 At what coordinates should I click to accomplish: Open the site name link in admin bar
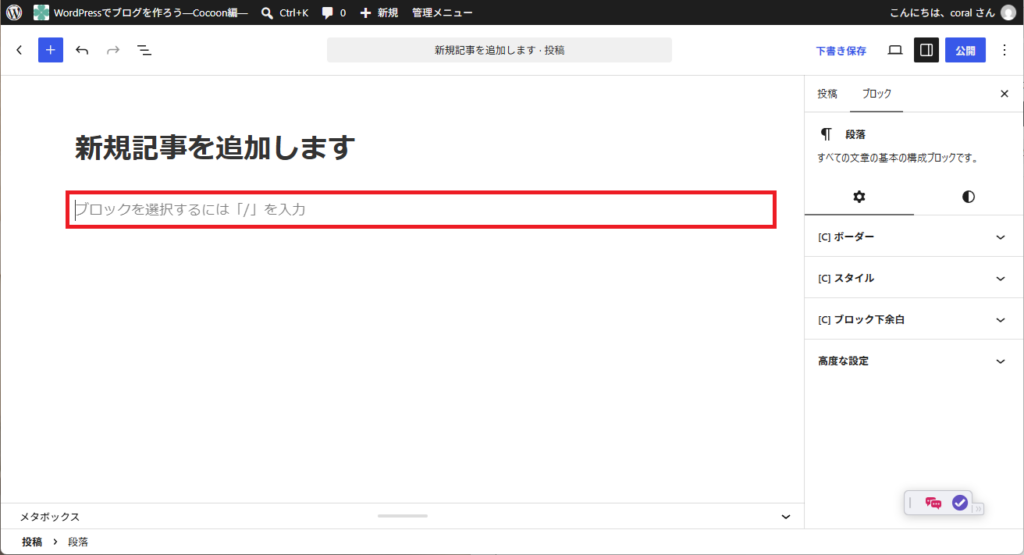pyautogui.click(x=140, y=12)
